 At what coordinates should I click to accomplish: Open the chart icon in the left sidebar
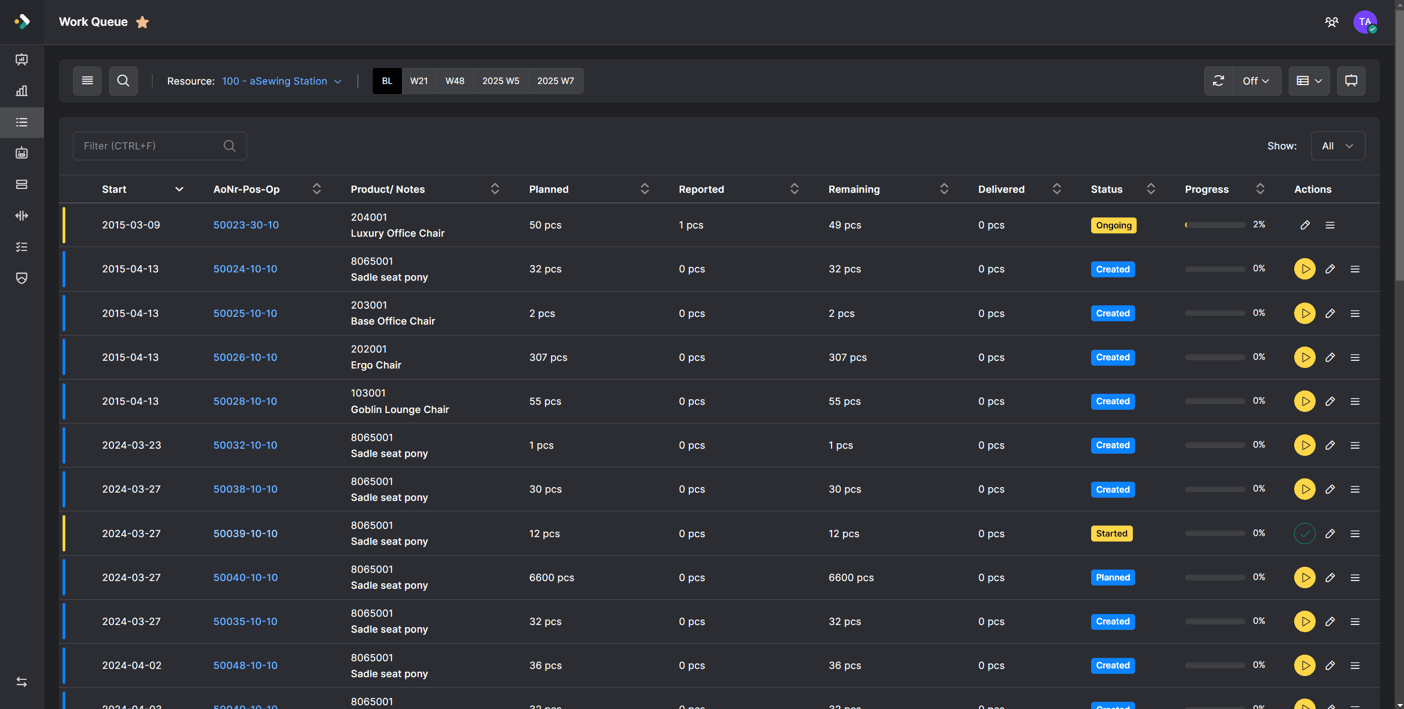21,91
